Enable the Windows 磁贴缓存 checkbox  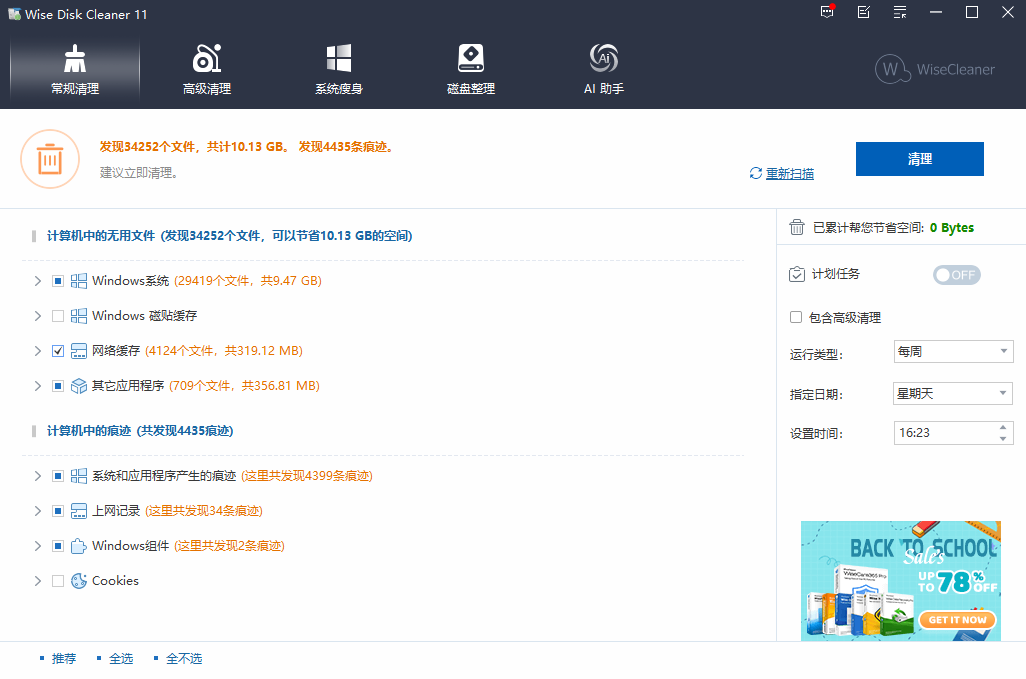click(x=57, y=315)
